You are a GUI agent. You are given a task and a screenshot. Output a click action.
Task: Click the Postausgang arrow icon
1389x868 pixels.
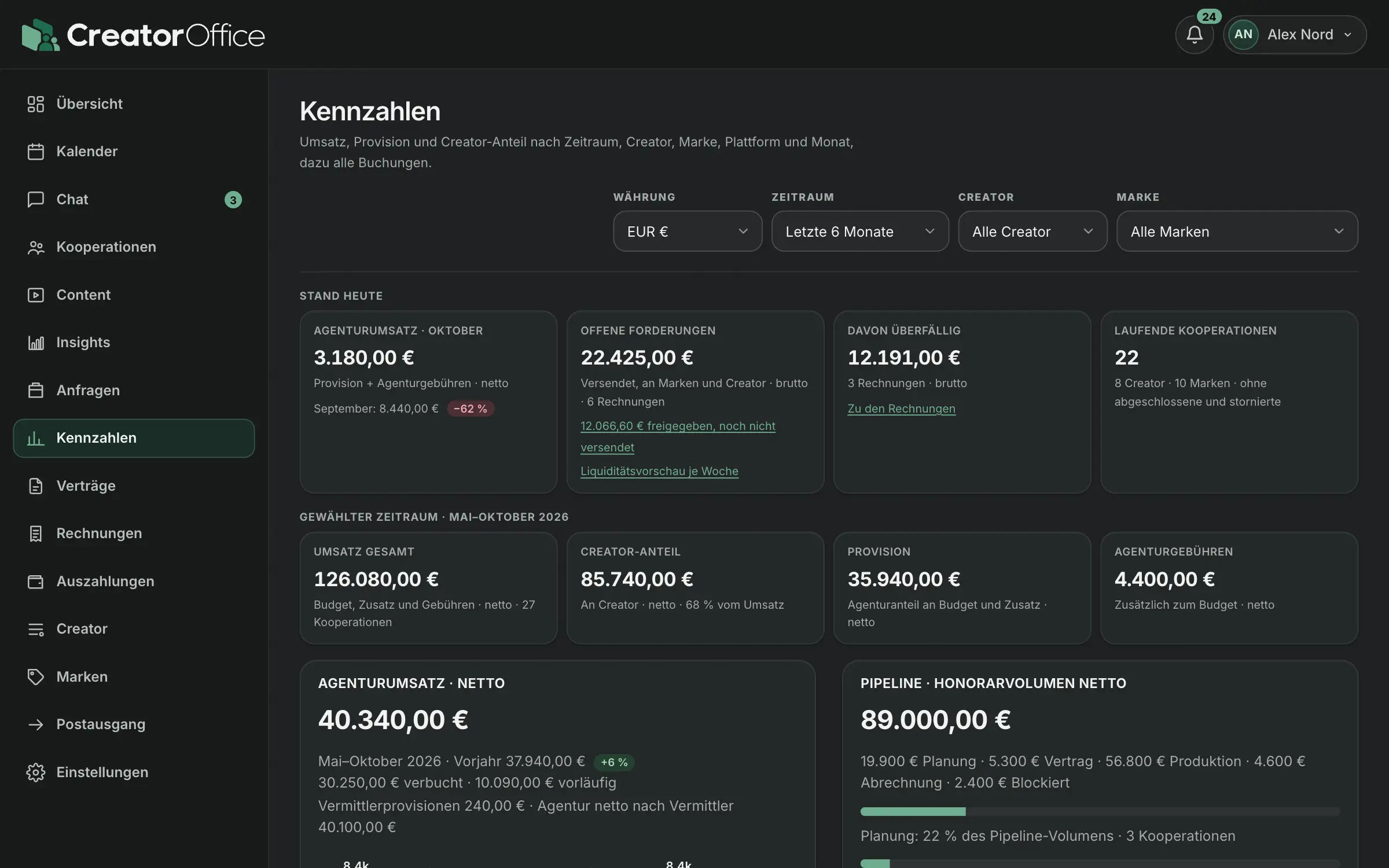tap(36, 724)
